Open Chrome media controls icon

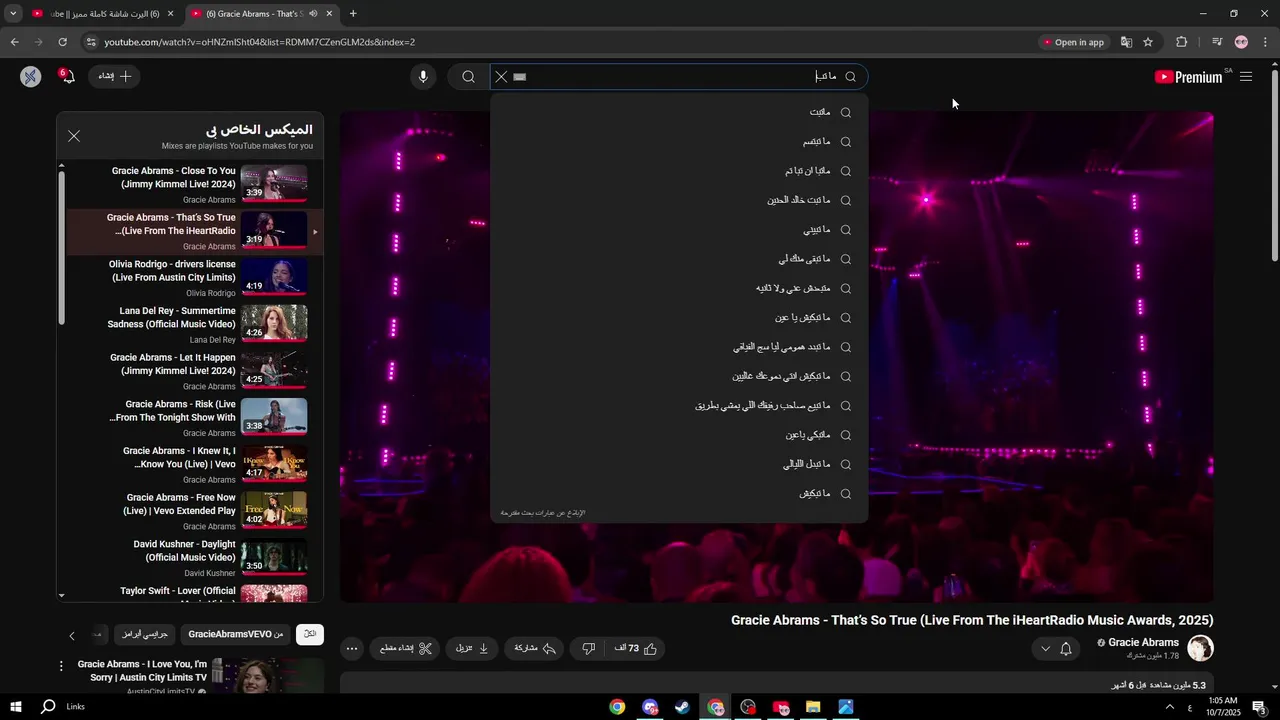coord(1217,42)
